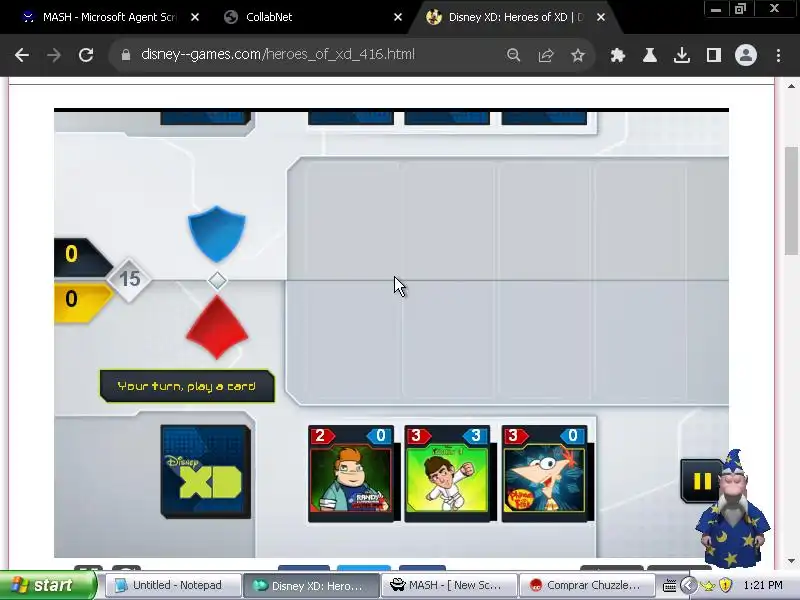This screenshot has height=600, width=800.
Task: Open the Downloads icon
Action: coord(682,55)
